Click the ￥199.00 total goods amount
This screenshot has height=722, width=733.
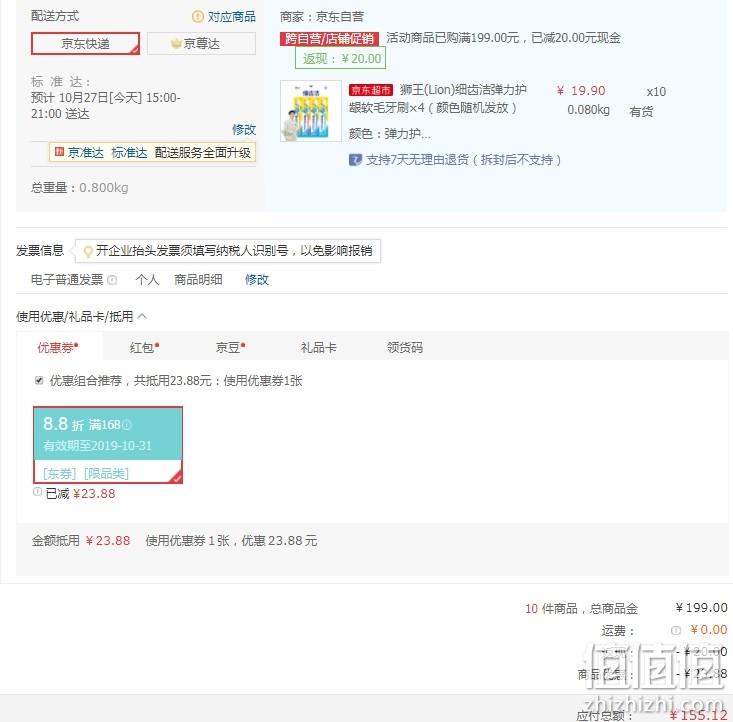701,607
